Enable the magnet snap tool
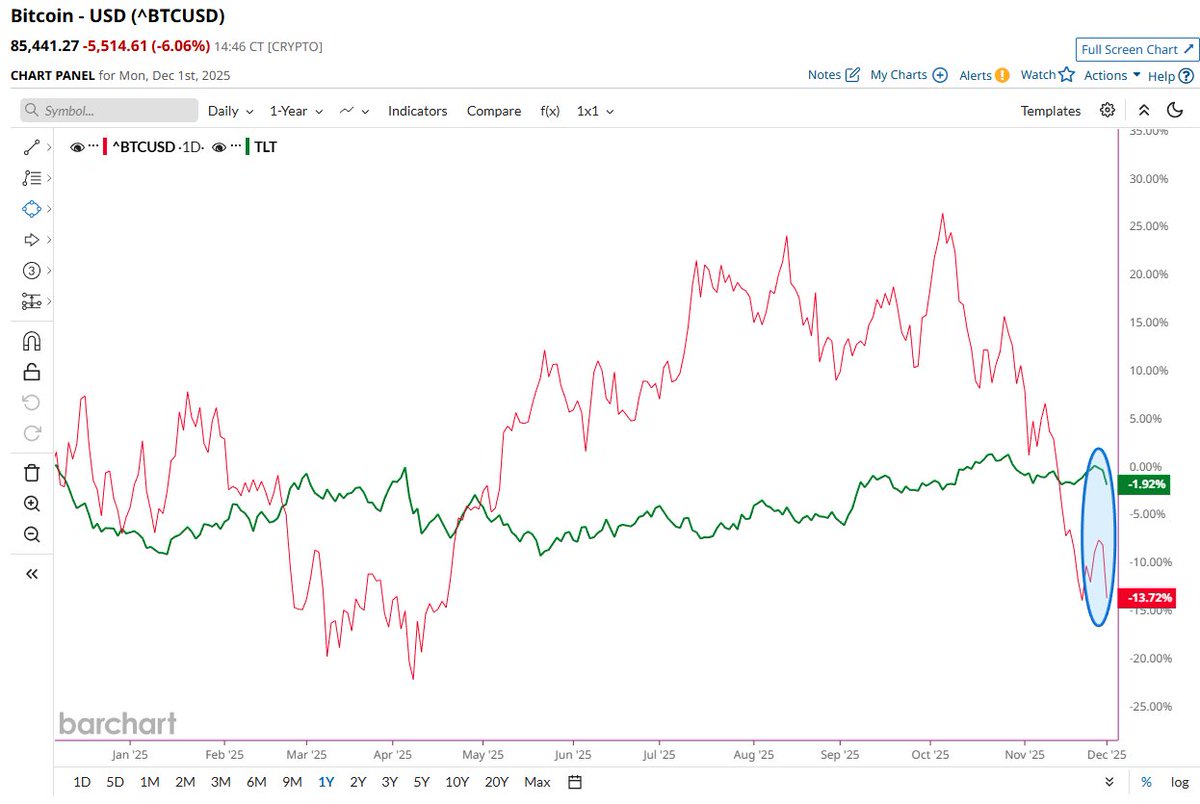Screen dimensions: 1200x804 click(x=31, y=340)
